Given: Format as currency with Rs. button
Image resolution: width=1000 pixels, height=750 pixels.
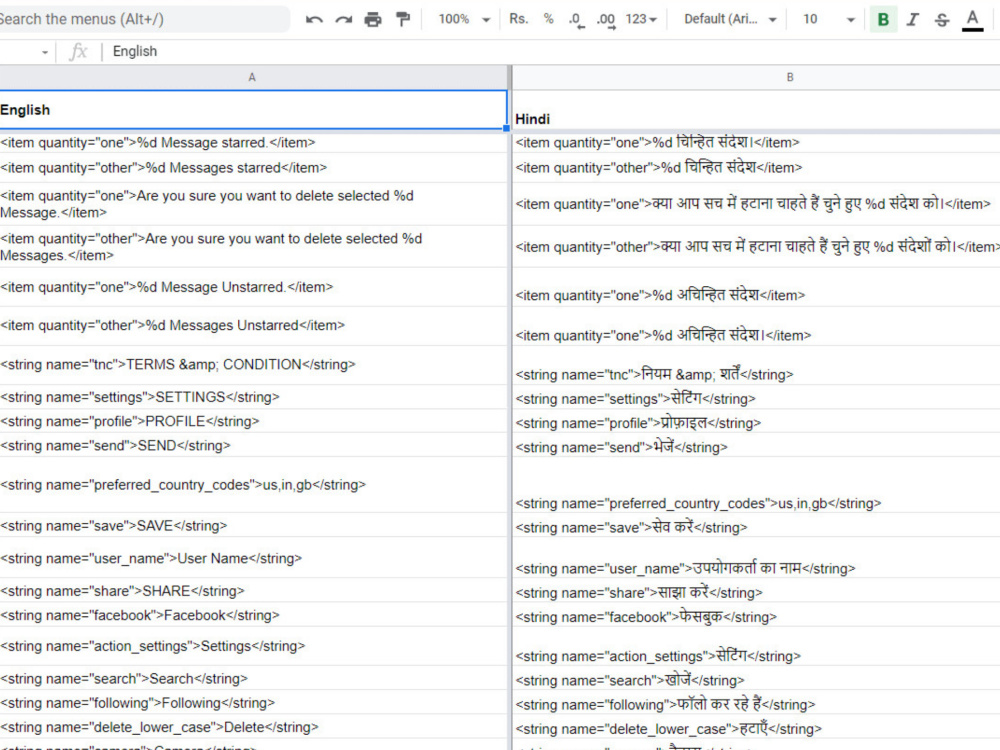Looking at the screenshot, I should [x=518, y=19].
